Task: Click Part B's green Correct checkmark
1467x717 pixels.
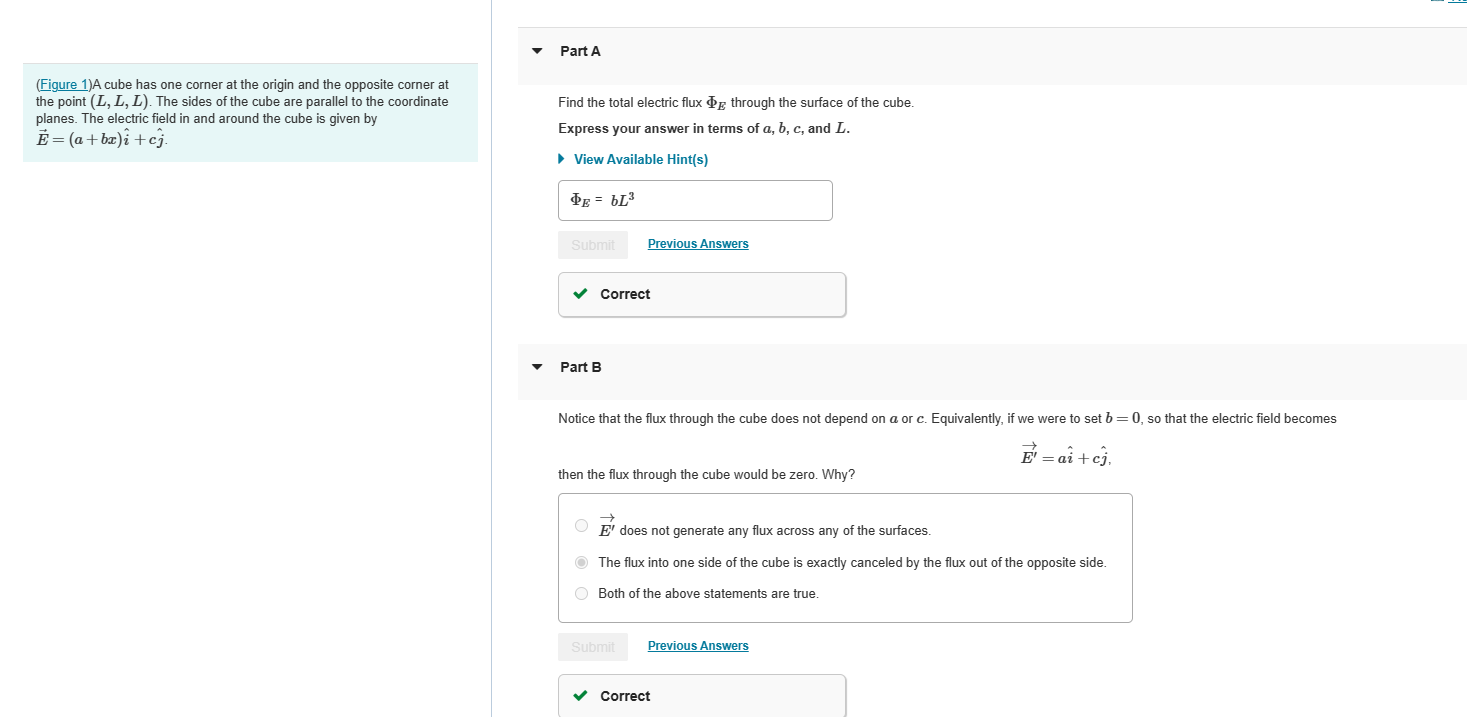Action: [580, 696]
